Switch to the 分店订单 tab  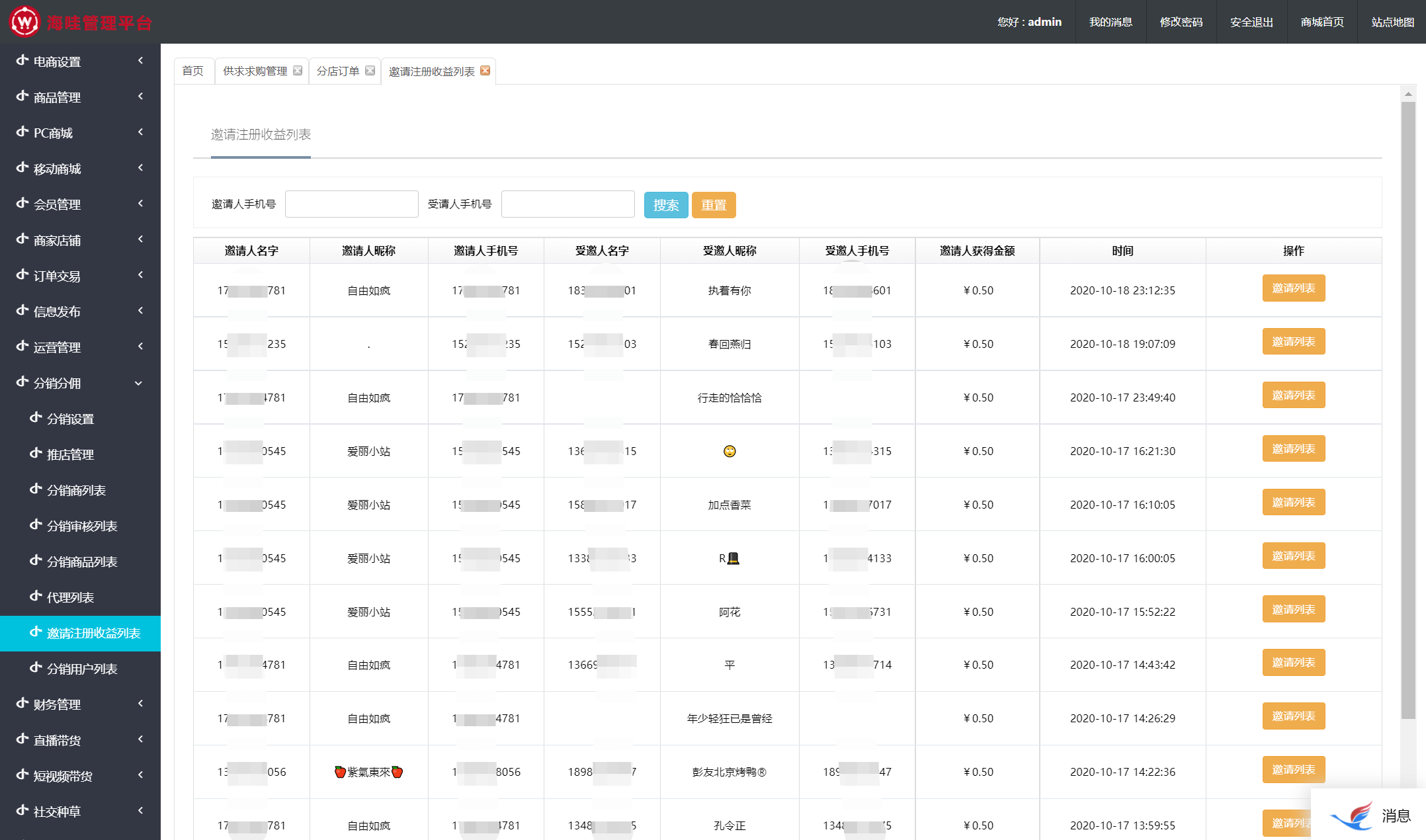coord(338,71)
